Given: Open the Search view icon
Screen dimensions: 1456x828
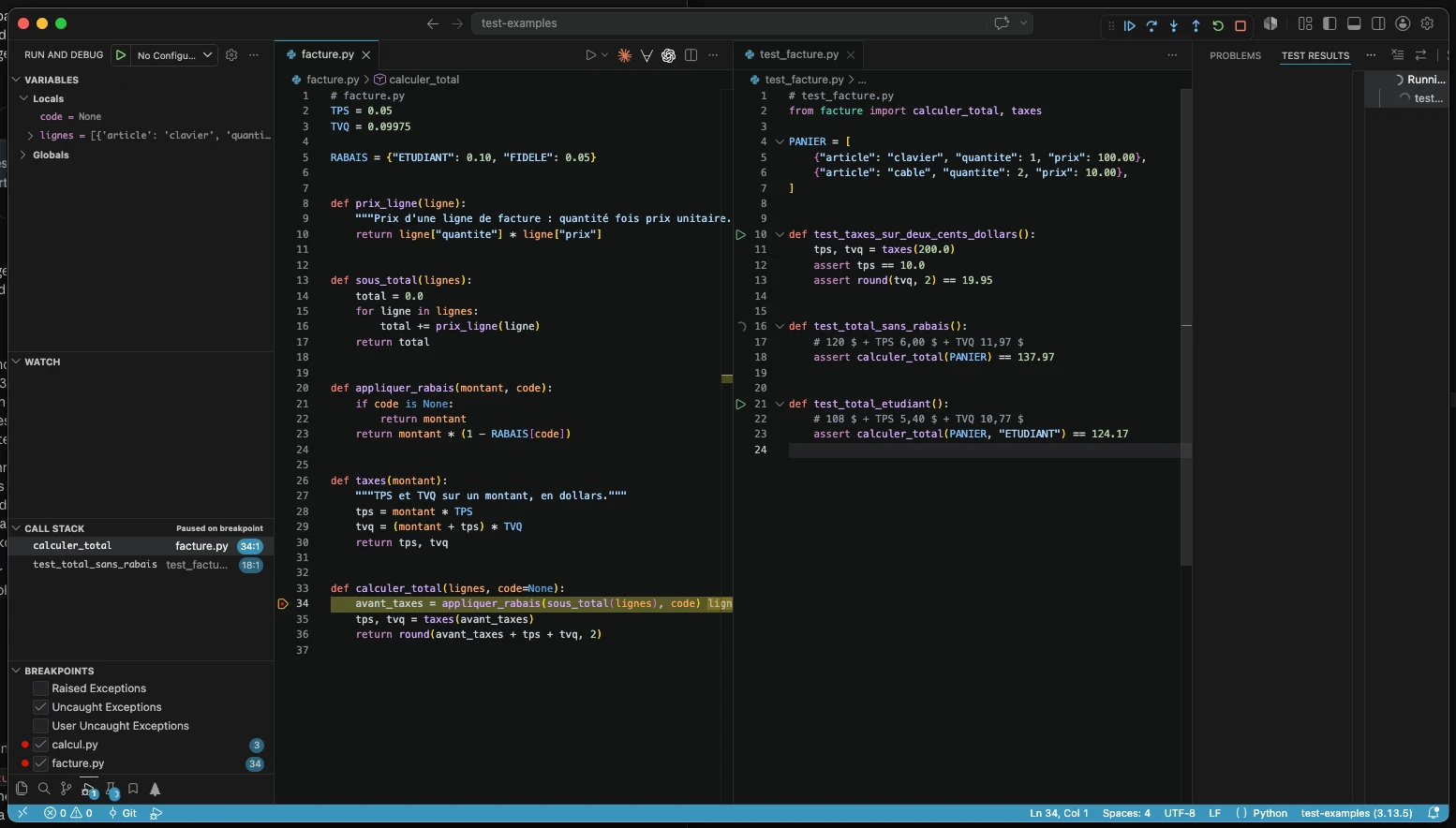Looking at the screenshot, I should (44, 789).
